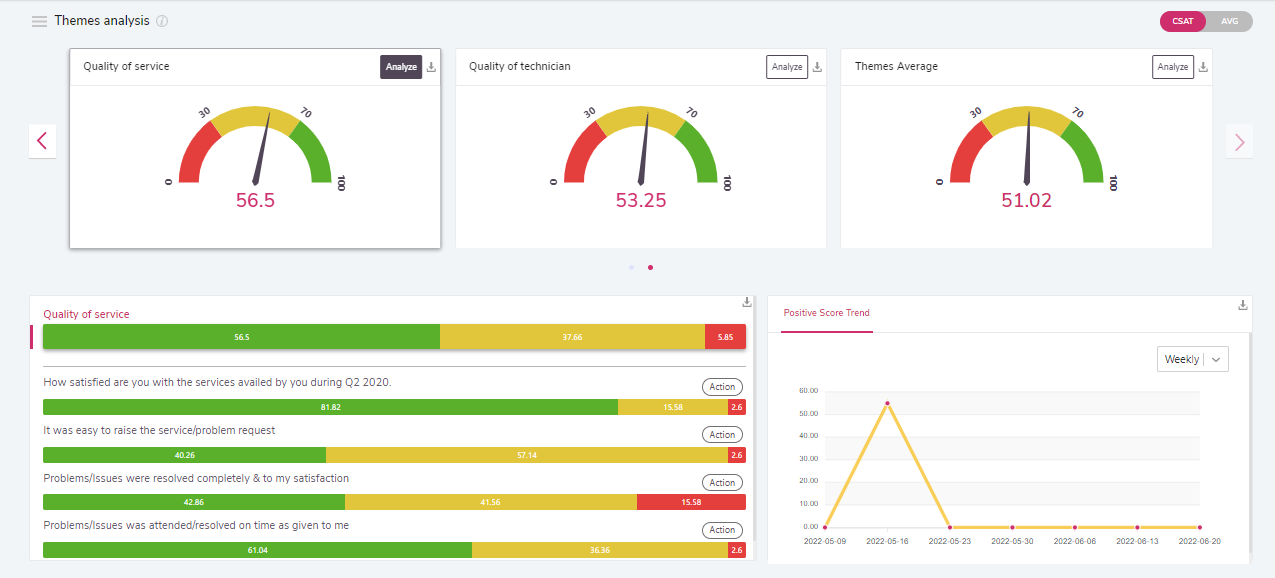Viewport: 1275px width, 578px height.
Task: Download the Themes Average gauge card
Action: (x=1203, y=67)
